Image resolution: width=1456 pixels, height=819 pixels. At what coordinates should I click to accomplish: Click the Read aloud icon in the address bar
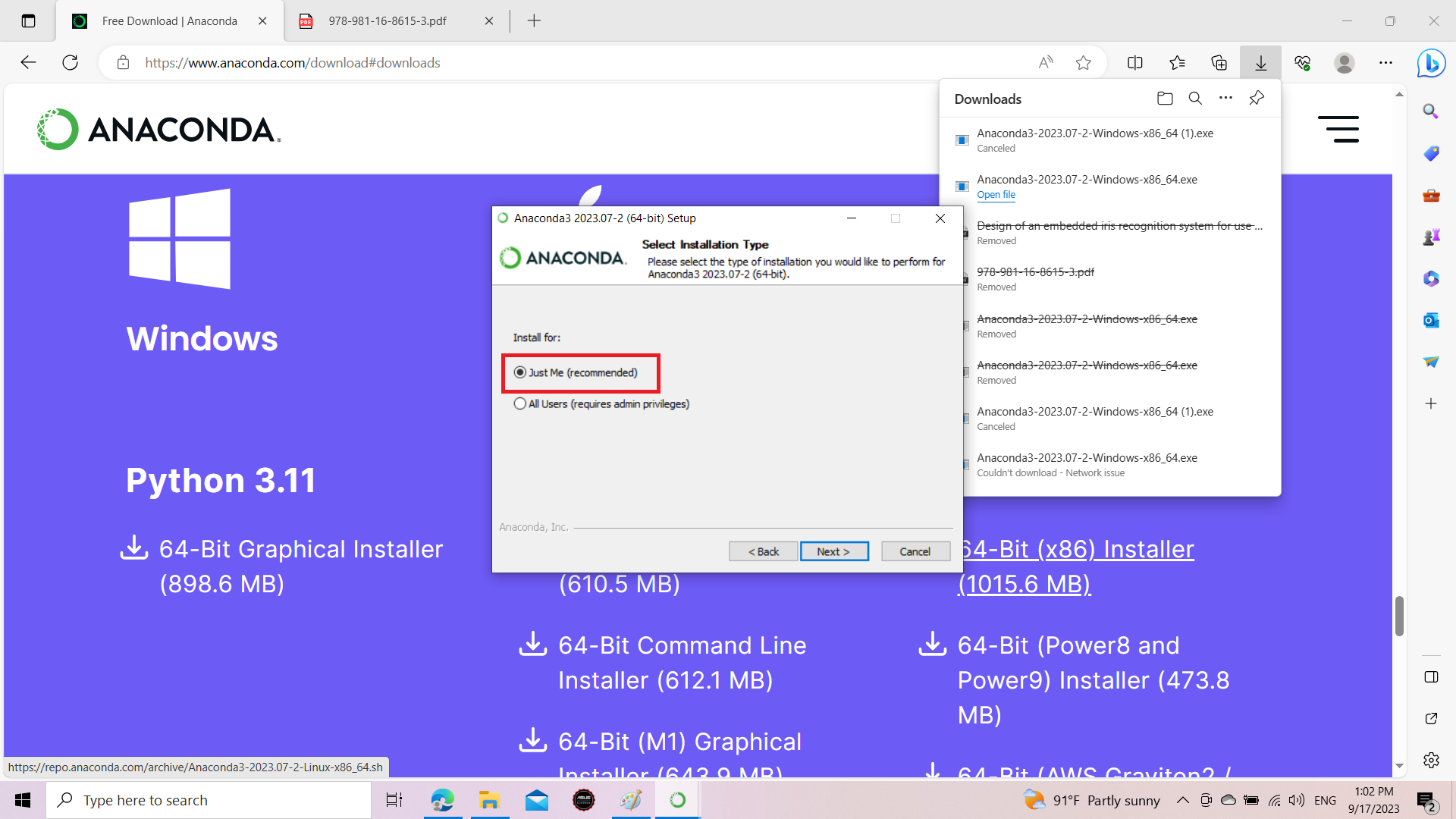[x=1046, y=63]
